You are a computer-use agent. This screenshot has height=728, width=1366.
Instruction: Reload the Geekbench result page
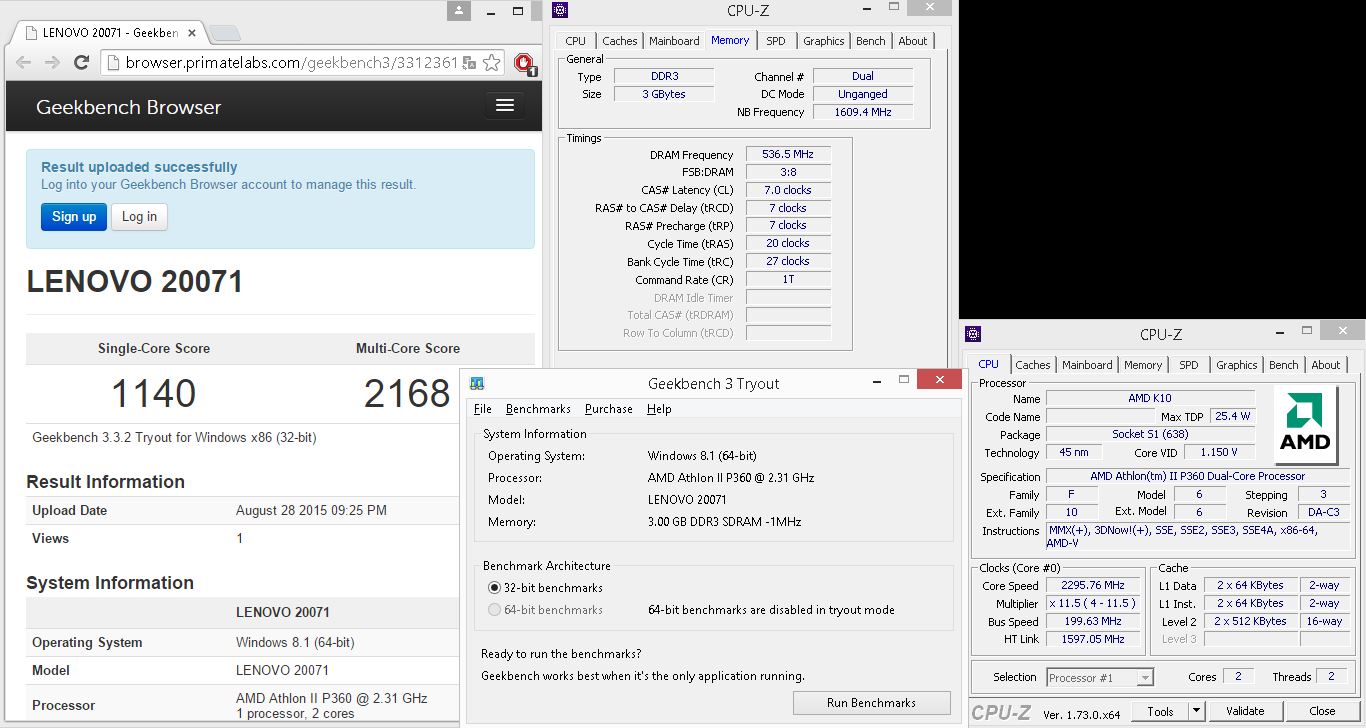82,62
